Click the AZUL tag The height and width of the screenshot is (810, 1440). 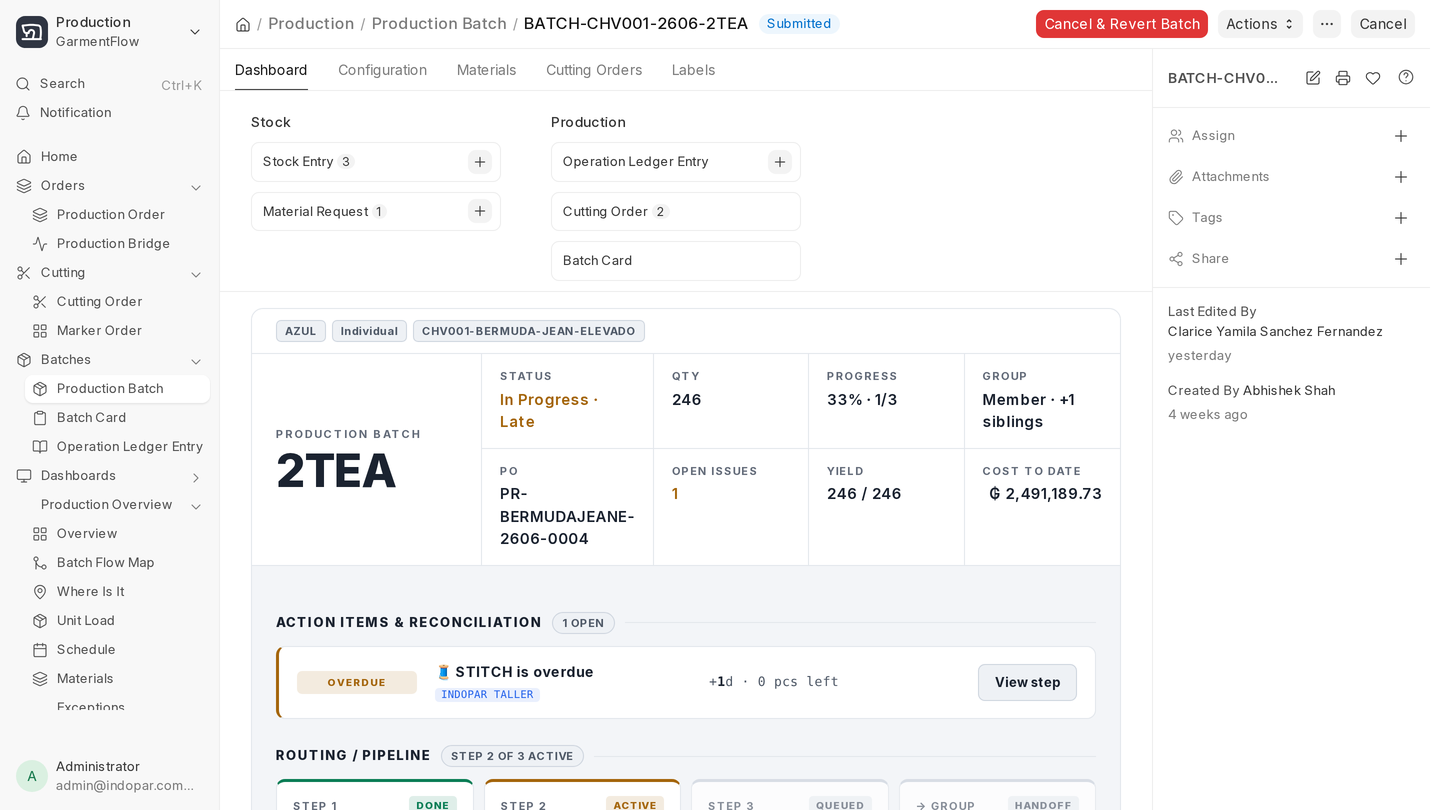(x=301, y=331)
